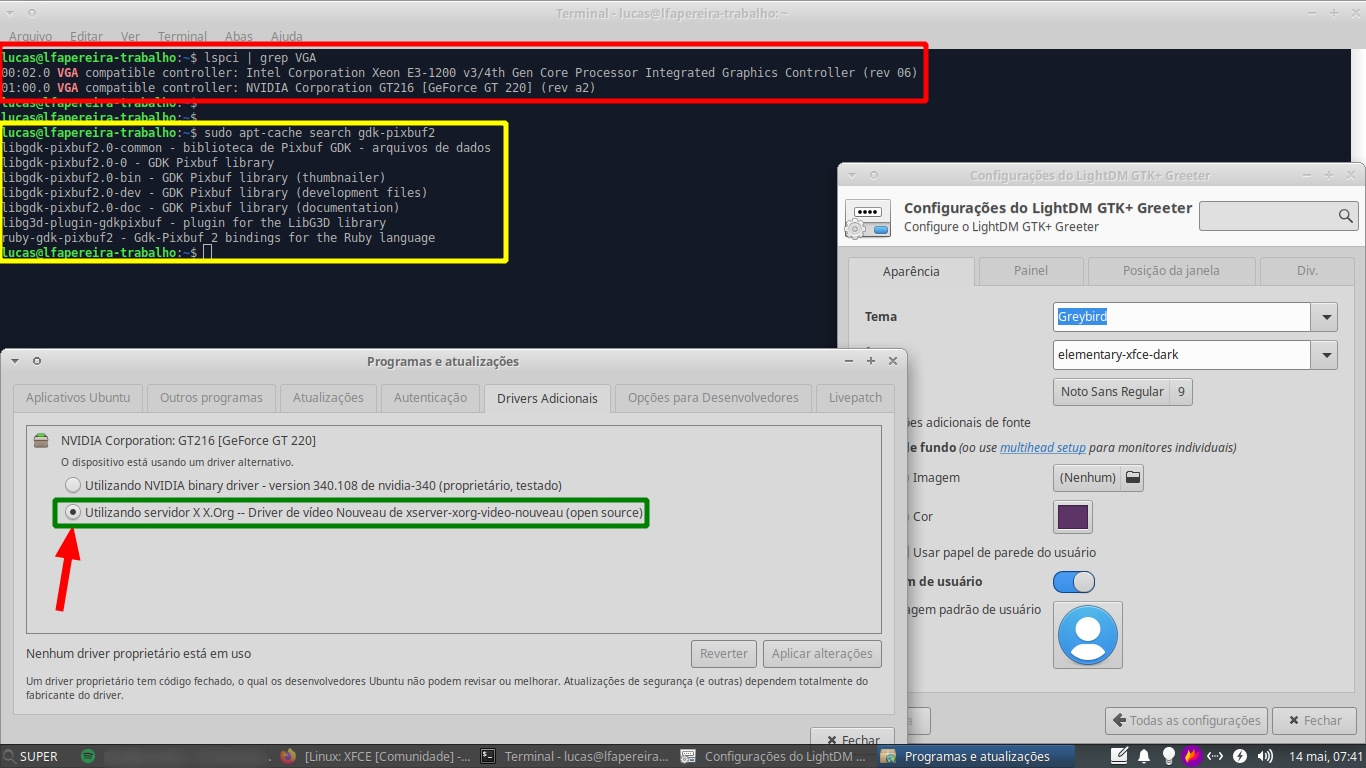The width and height of the screenshot is (1366, 768).
Task: Select Aparência tab in LightDM settings
Action: coord(911,271)
